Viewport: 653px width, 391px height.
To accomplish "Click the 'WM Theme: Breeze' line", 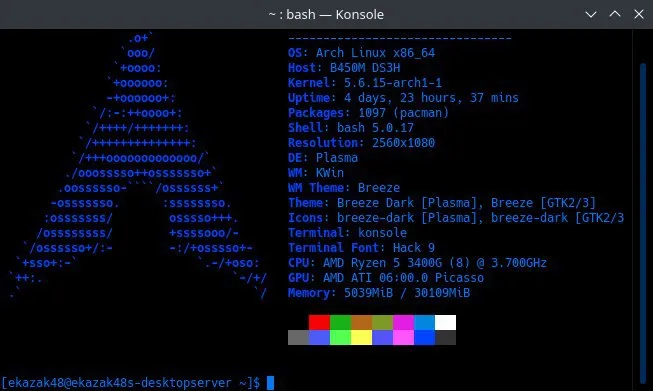I will click(x=344, y=188).
